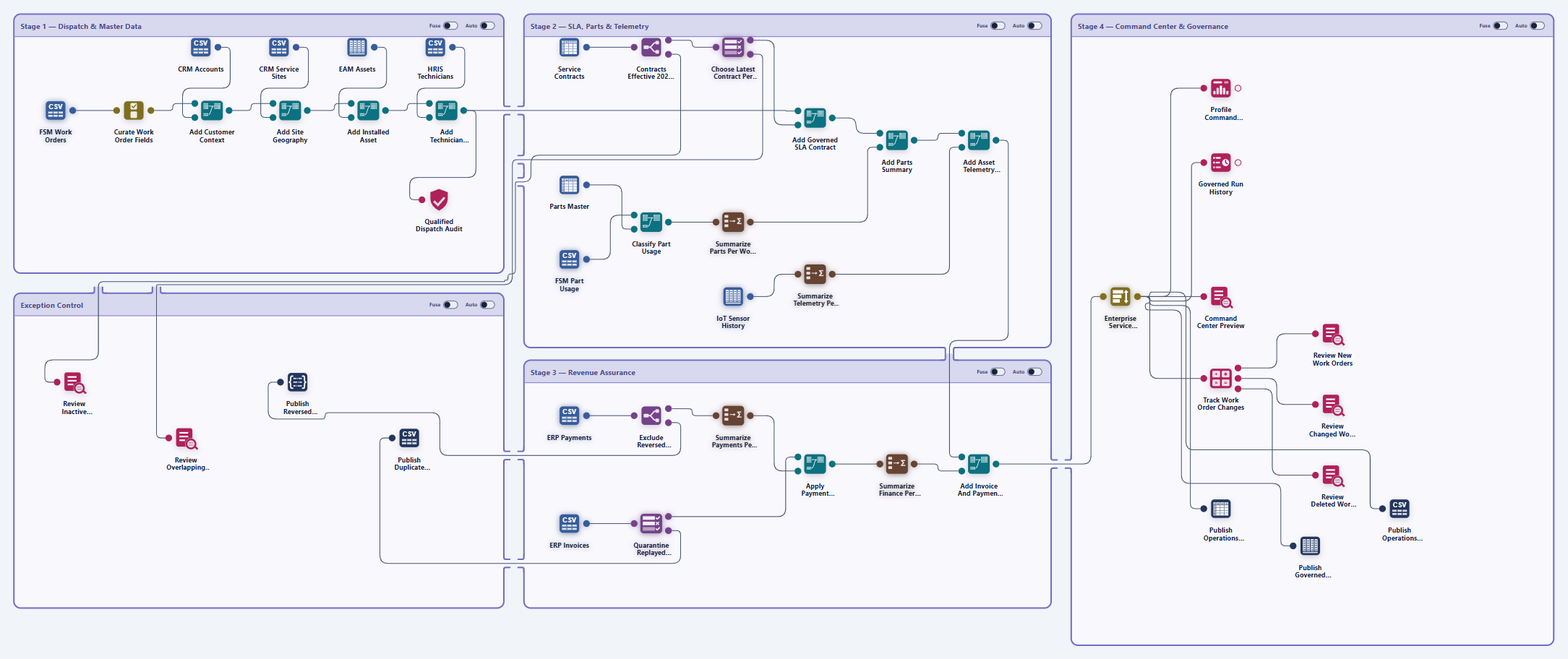Image resolution: width=1568 pixels, height=659 pixels.
Task: Toggle Fuse switch in Stage 3 header
Action: click(998, 372)
